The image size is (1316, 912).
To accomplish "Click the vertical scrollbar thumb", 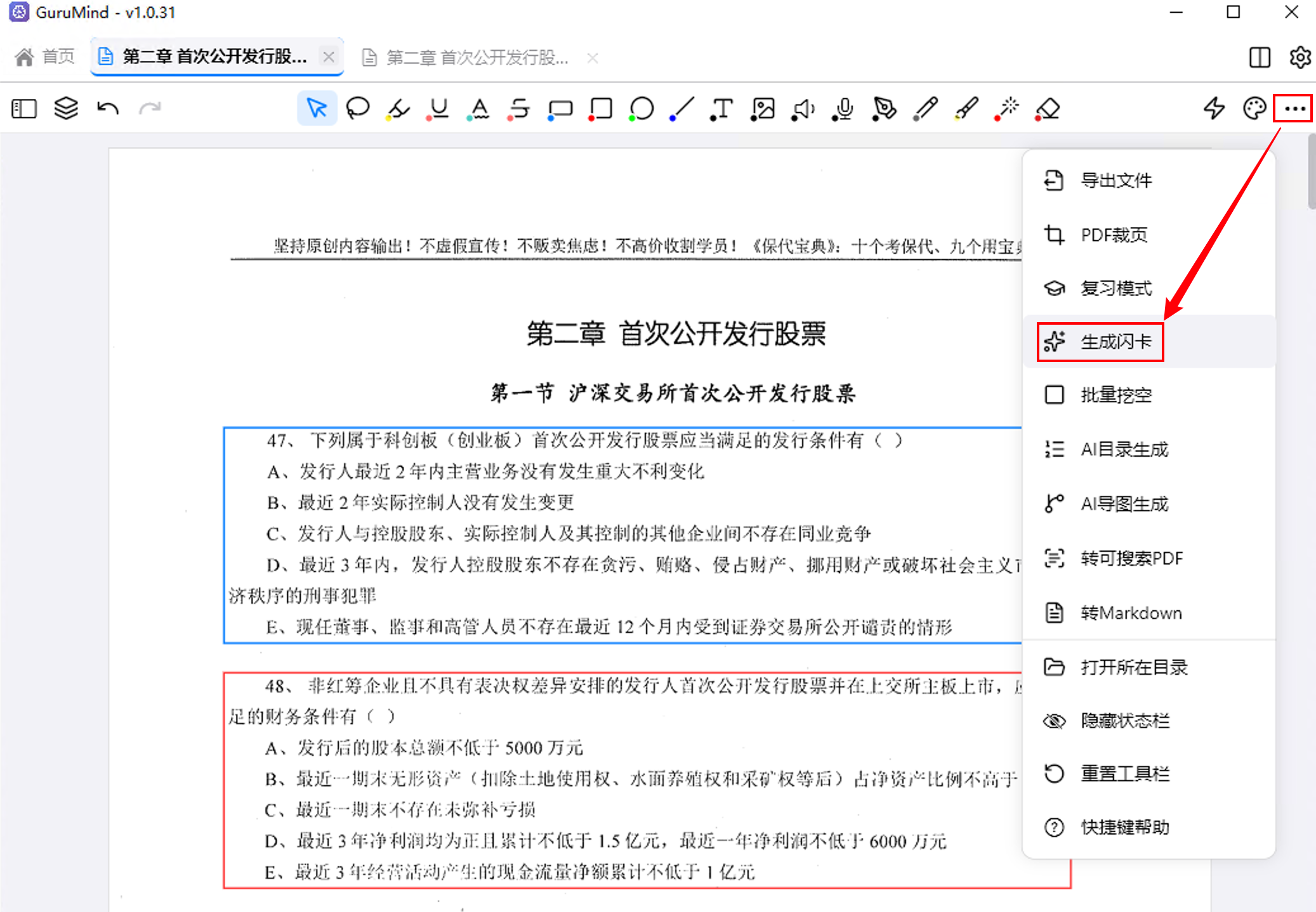I will pyautogui.click(x=1311, y=173).
